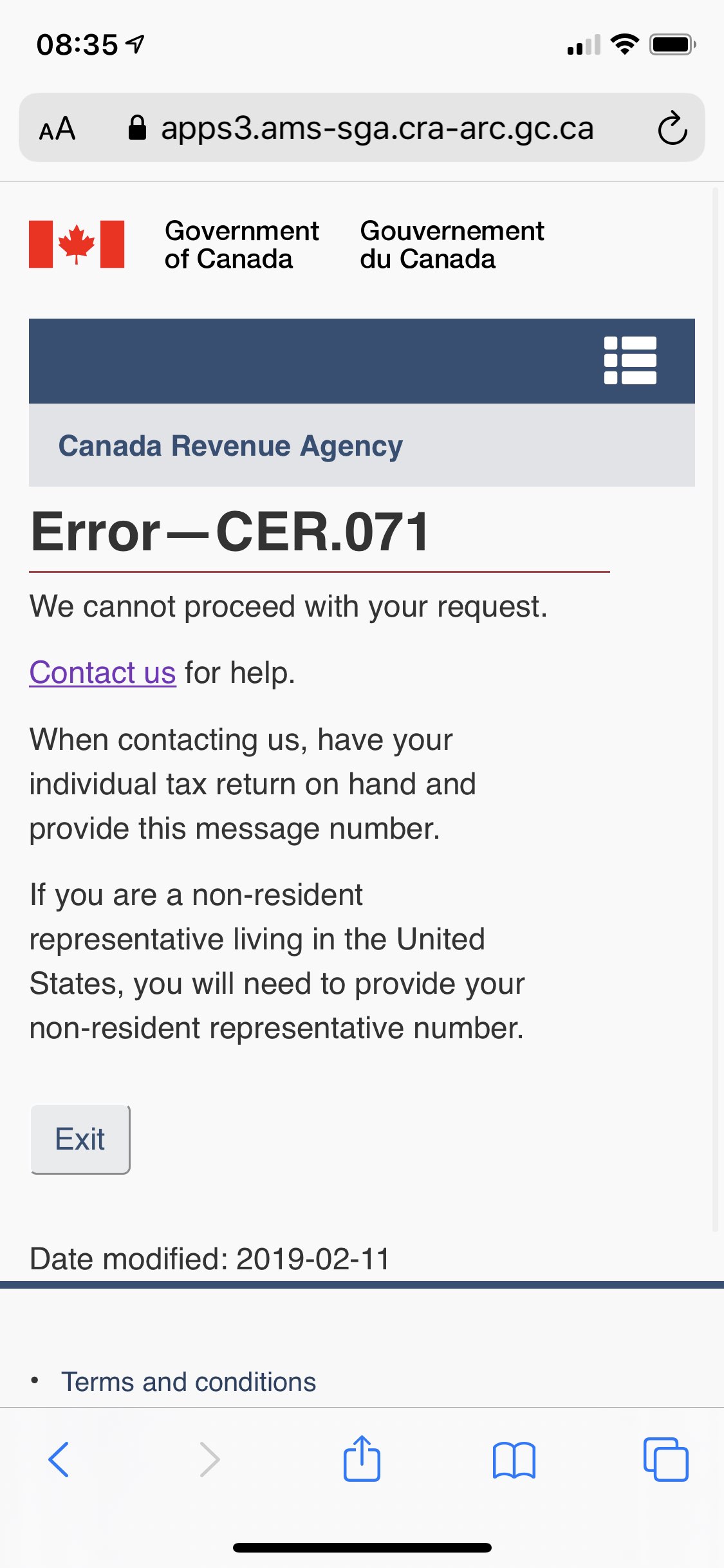Show open tabs in Safari
The height and width of the screenshot is (1568, 724).
(x=665, y=1459)
